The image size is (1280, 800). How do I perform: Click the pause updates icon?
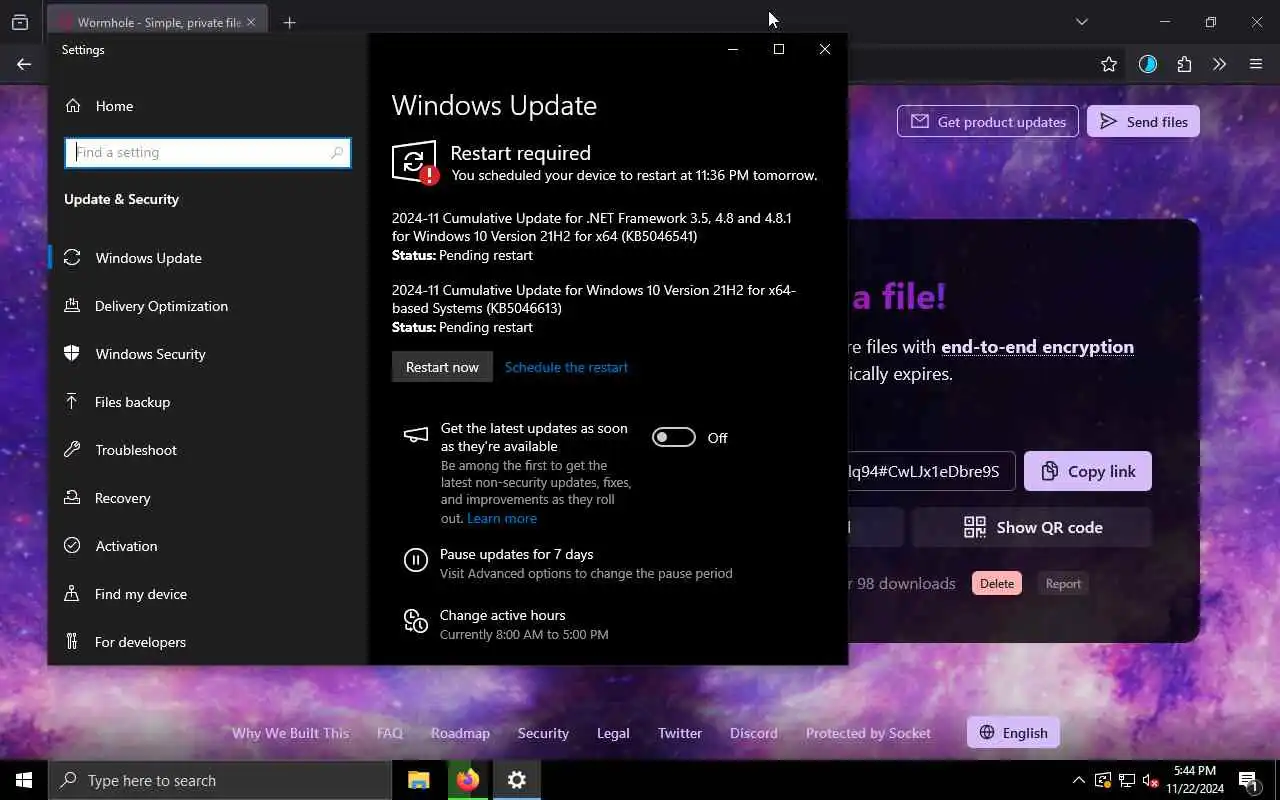coord(416,560)
